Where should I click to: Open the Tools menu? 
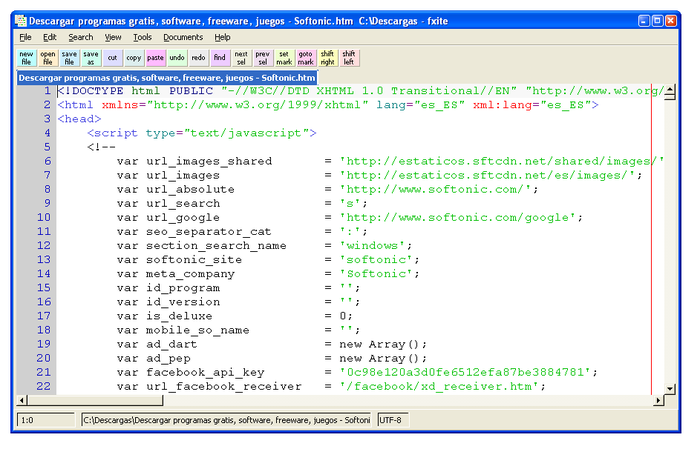click(142, 37)
